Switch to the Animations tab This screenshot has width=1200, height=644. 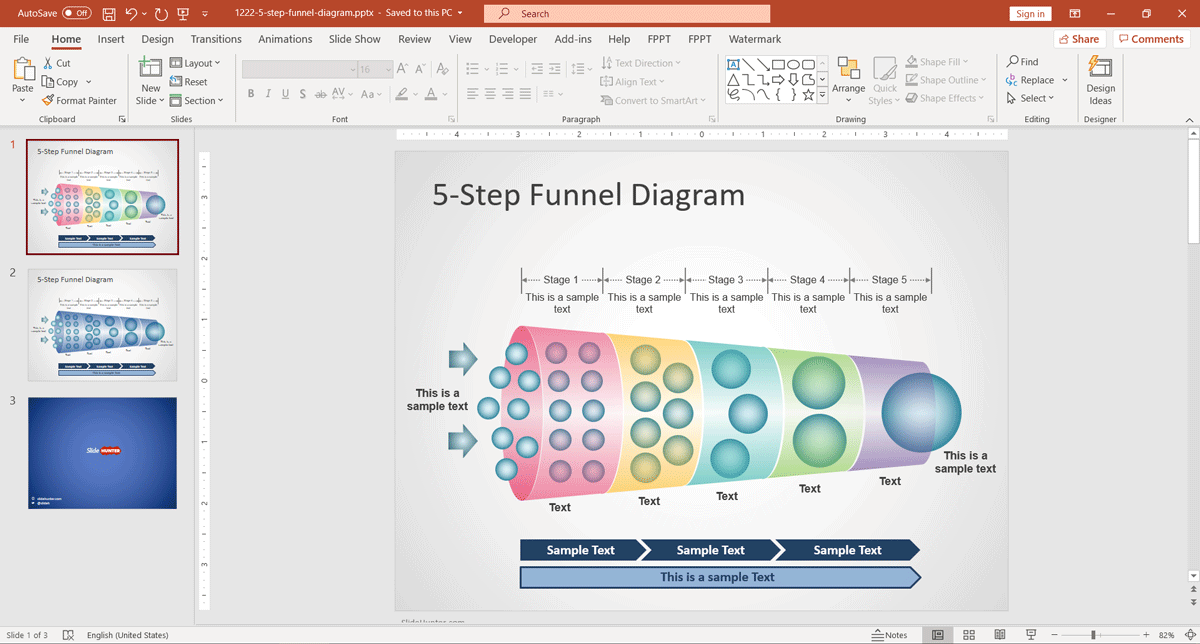tap(285, 39)
